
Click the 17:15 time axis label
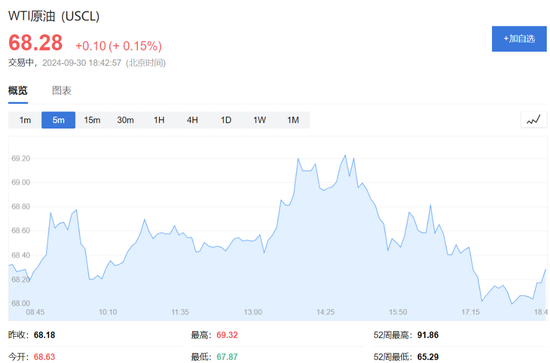470,312
